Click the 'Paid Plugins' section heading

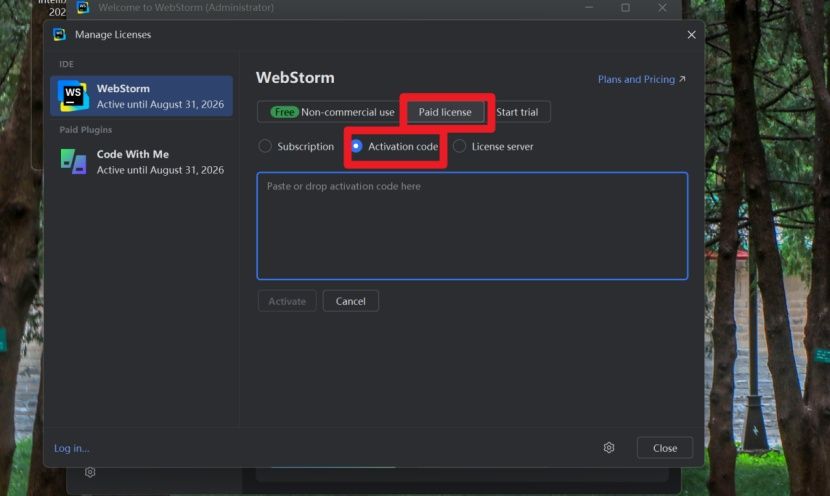point(86,130)
